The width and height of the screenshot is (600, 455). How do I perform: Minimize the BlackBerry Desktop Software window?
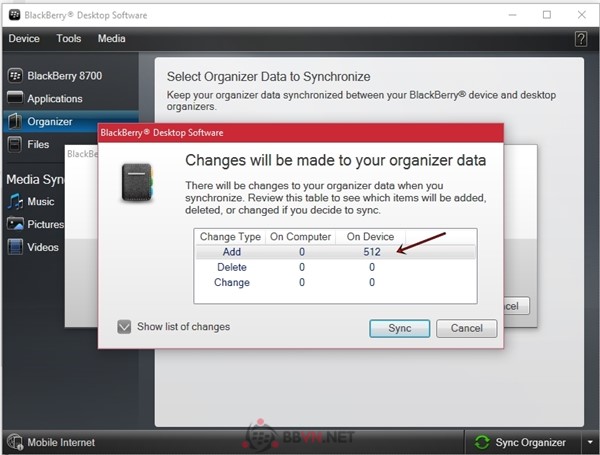(x=513, y=15)
